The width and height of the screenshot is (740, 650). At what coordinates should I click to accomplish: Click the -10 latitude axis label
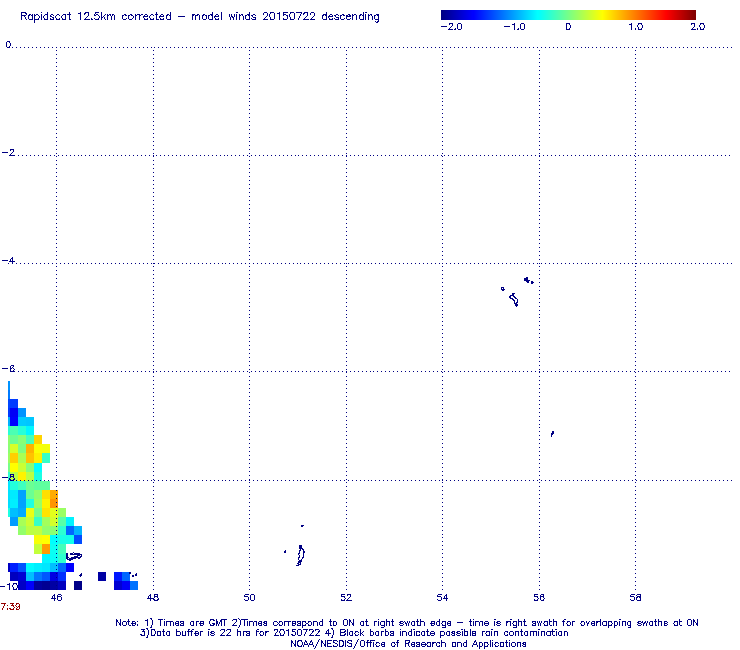(x=9, y=586)
